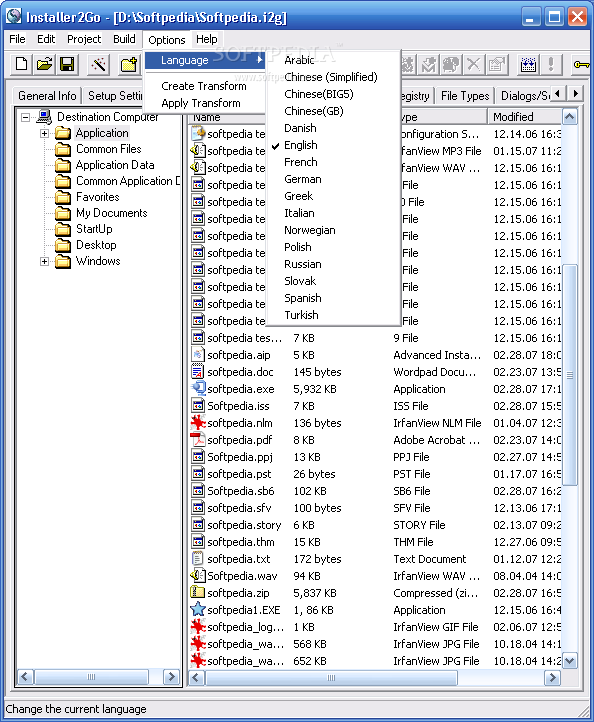Click the softpedia.exe application icon
Image resolution: width=594 pixels, height=722 pixels.
[198, 389]
